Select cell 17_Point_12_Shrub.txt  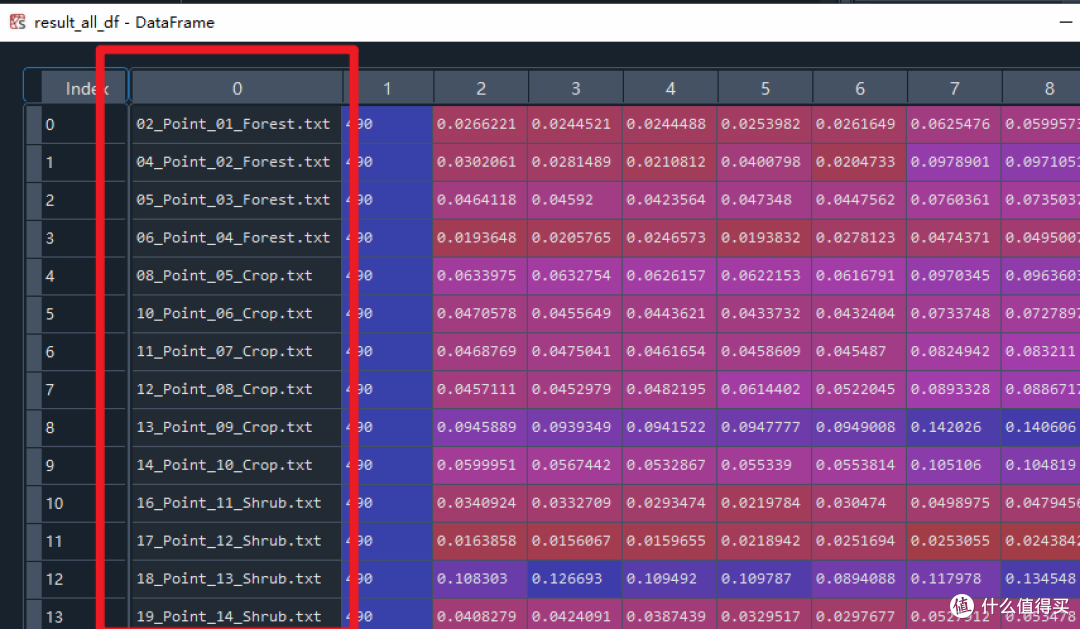tap(237, 542)
